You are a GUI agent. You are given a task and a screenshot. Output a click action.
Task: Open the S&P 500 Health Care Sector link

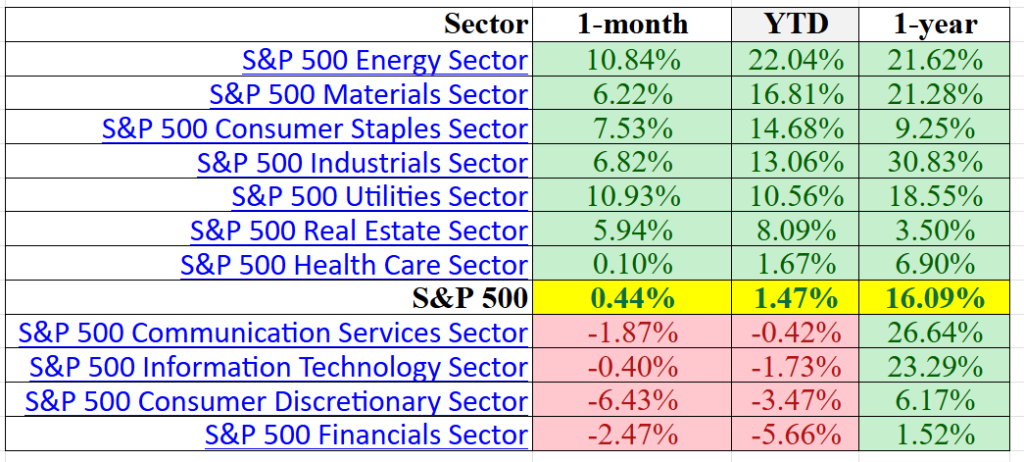(x=354, y=265)
